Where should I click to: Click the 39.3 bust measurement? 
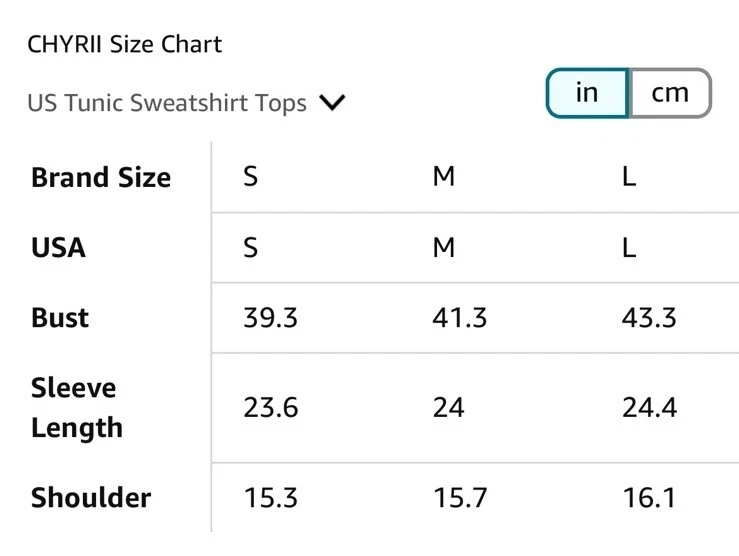pyautogui.click(x=270, y=318)
